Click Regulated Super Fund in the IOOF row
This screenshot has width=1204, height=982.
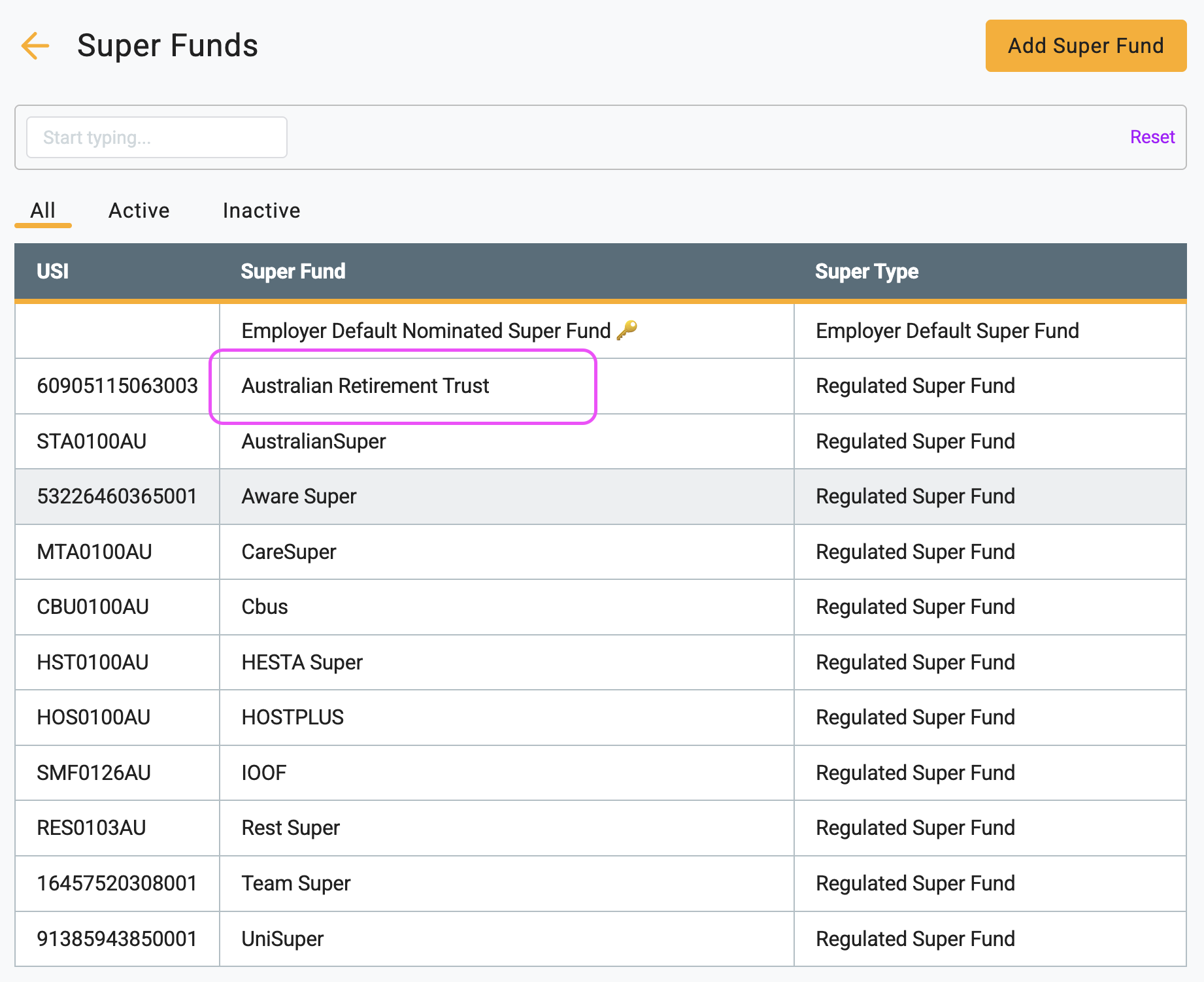tap(915, 773)
